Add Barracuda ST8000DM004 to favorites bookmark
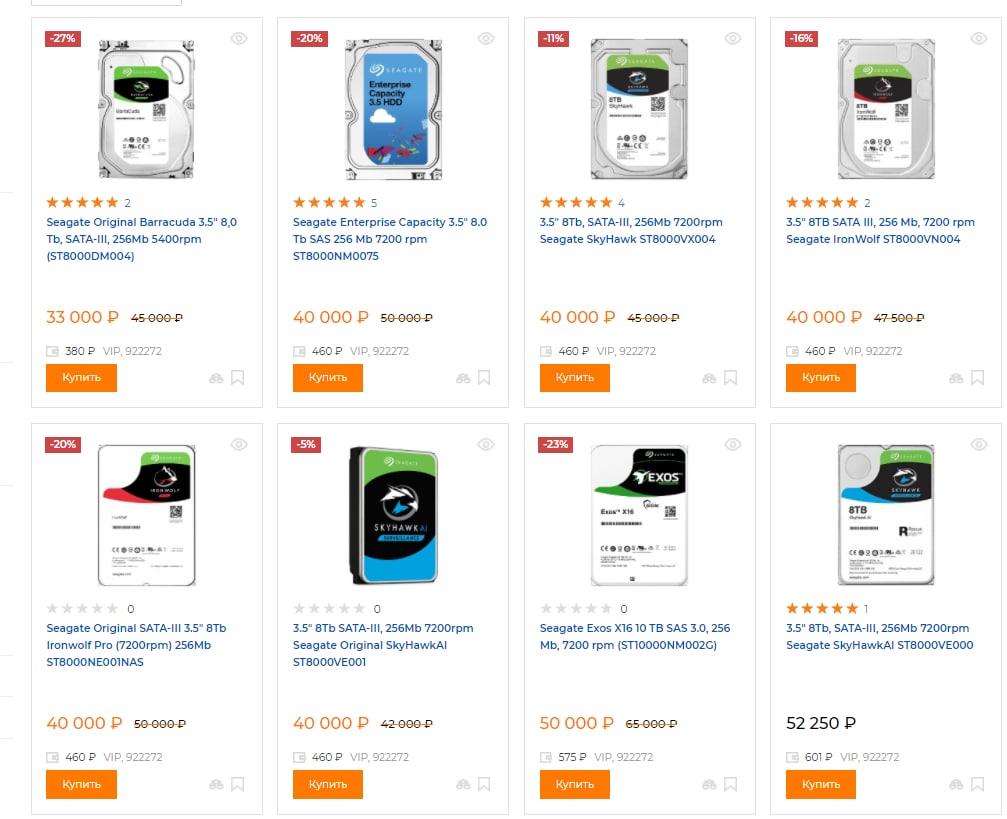Screen dimensions: 1007x819 (238, 378)
